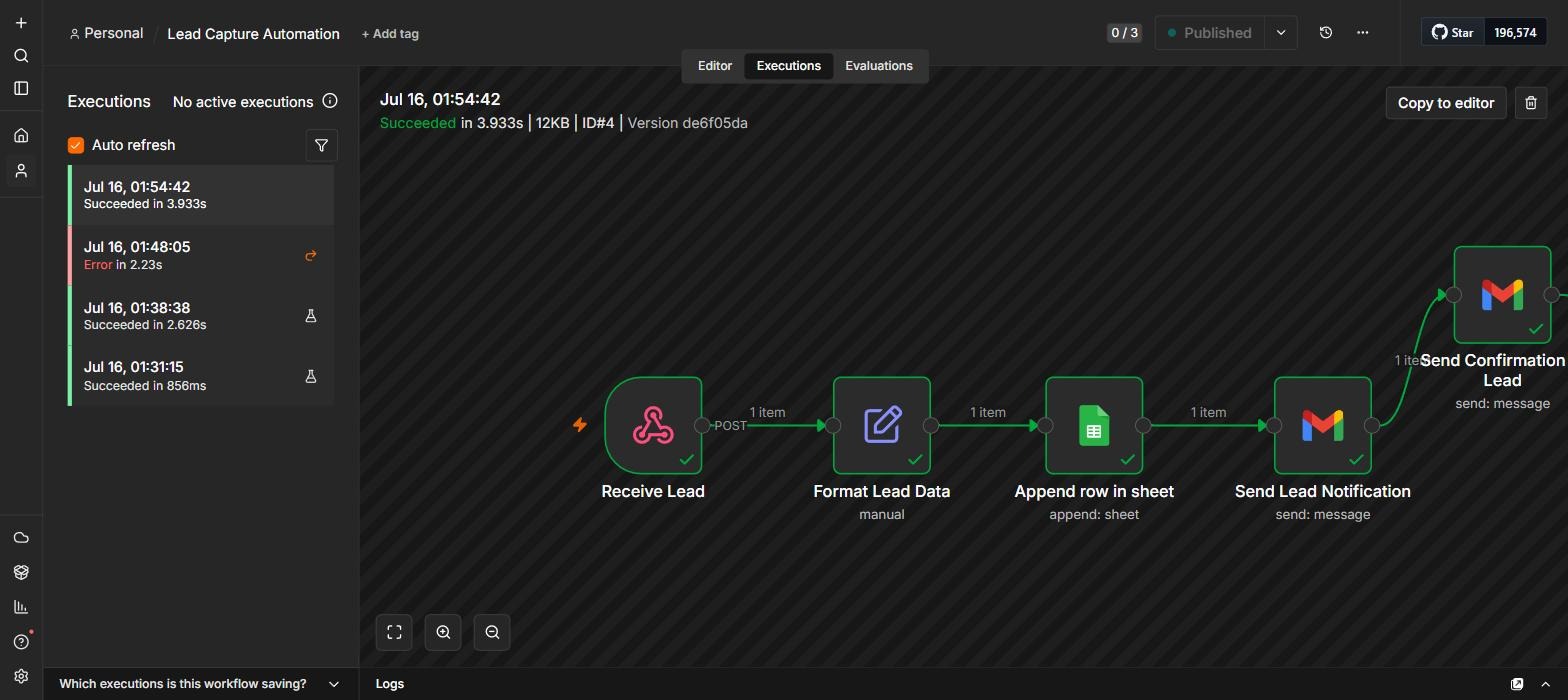Toggle the Auto refresh checkbox
Viewport: 1568px width, 700px height.
tap(76, 145)
